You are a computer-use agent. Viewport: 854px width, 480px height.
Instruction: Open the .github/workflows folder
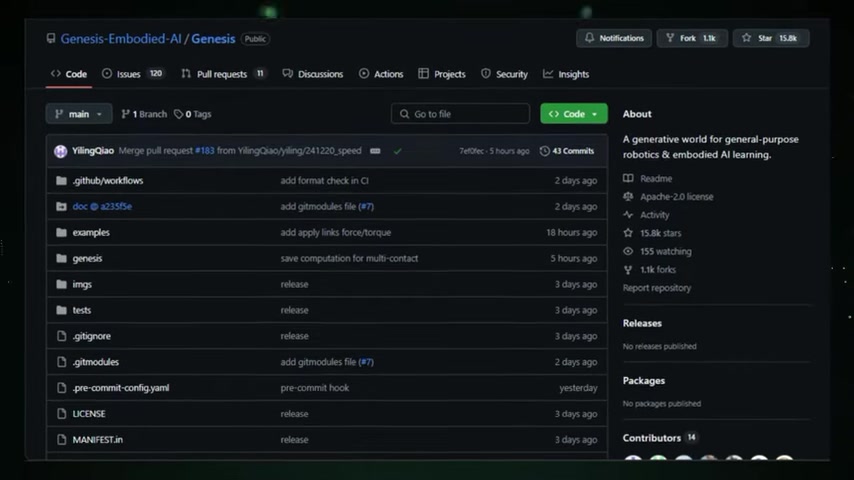click(108, 180)
